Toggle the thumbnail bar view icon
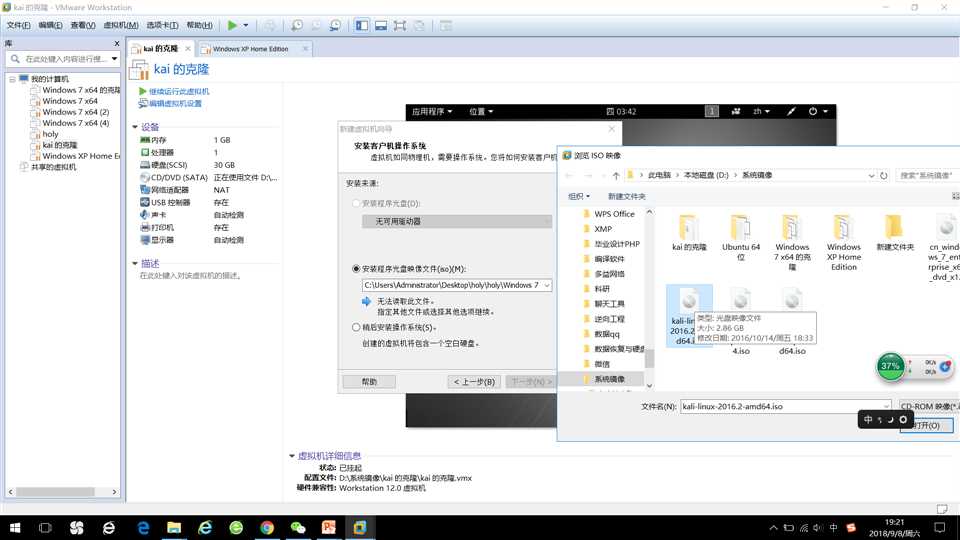The width and height of the screenshot is (960, 540). click(381, 25)
